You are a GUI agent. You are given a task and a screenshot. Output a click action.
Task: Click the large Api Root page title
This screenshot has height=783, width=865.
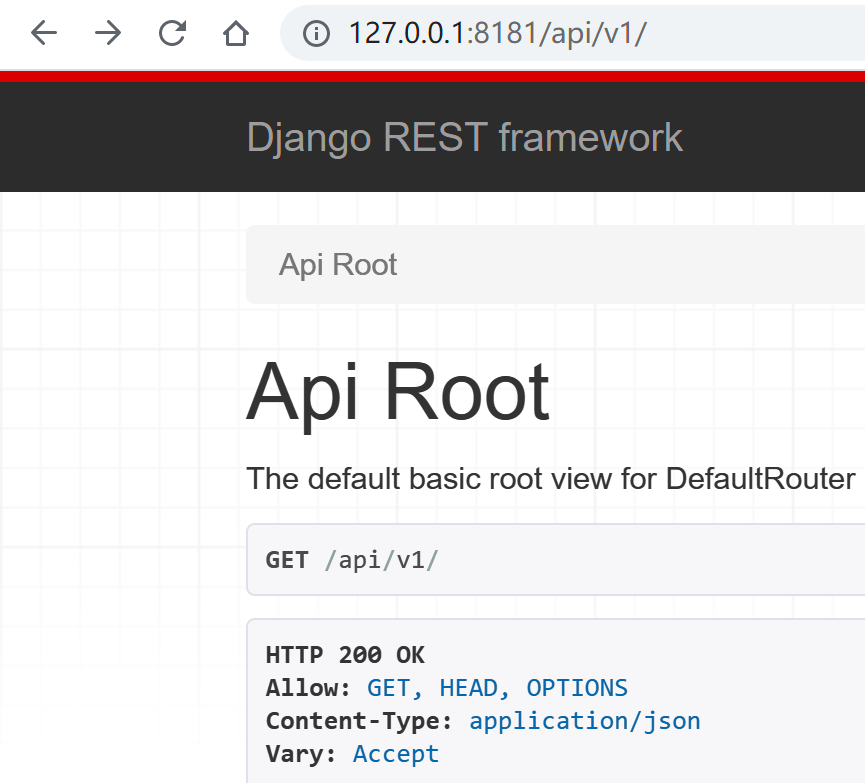click(398, 390)
